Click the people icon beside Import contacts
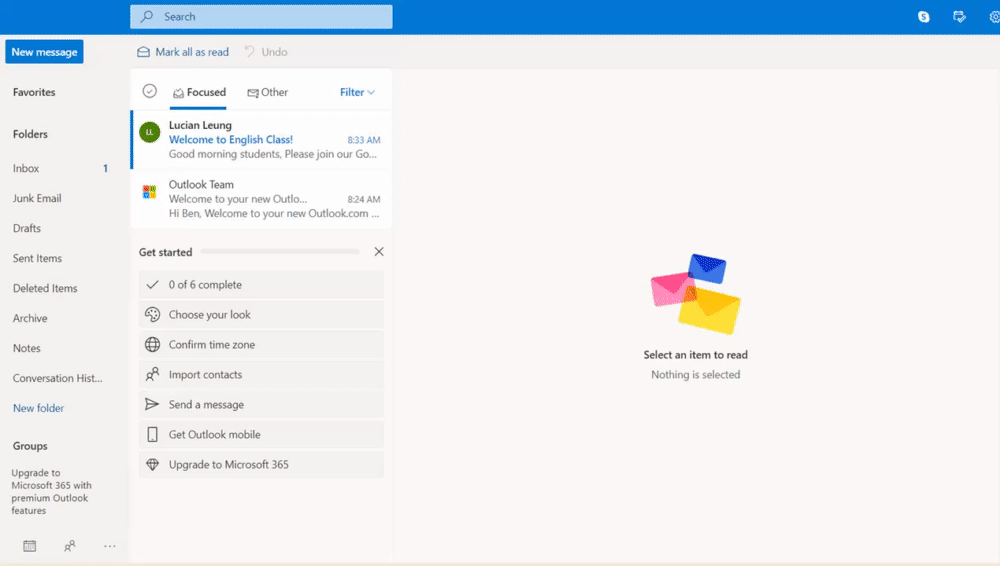The height and width of the screenshot is (566, 1000). pos(152,375)
